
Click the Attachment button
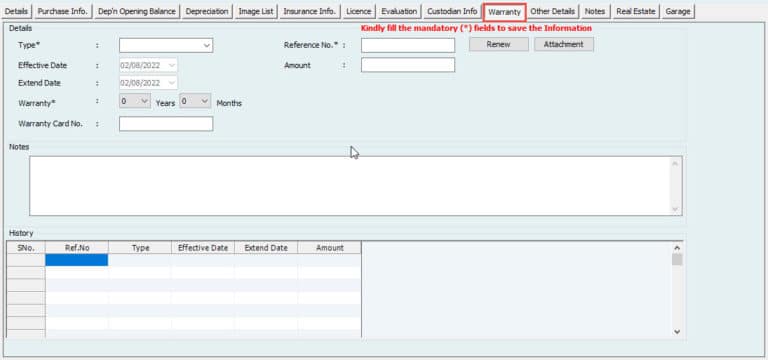coord(564,45)
